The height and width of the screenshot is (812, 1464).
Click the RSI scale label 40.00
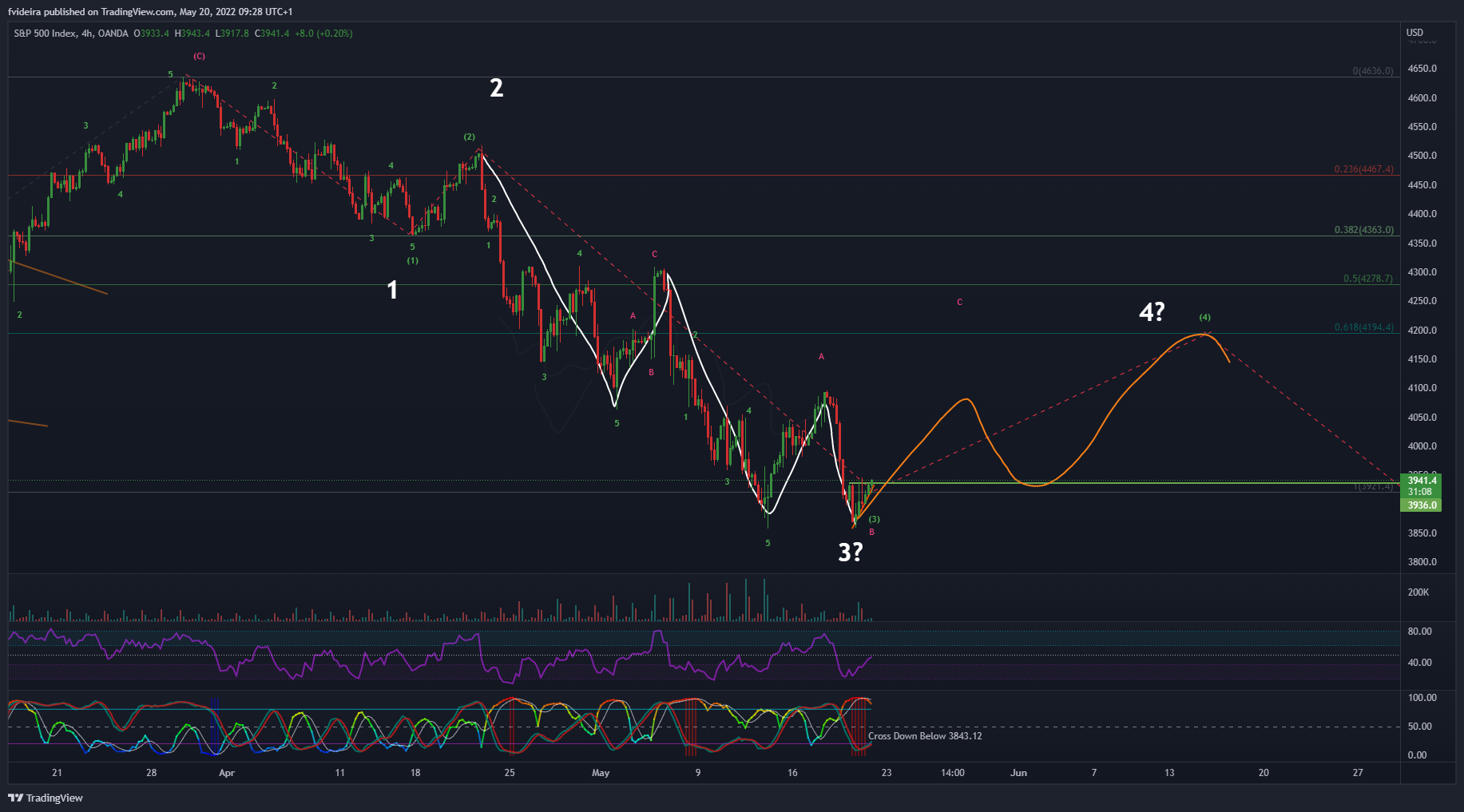pyautogui.click(x=1419, y=663)
